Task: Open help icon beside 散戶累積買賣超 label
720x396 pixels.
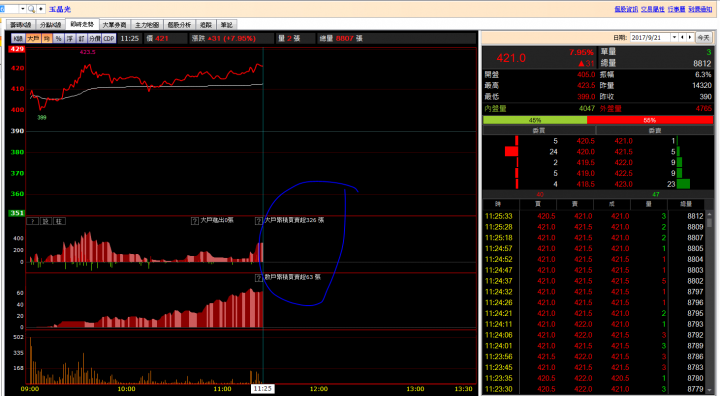Action: (259, 278)
